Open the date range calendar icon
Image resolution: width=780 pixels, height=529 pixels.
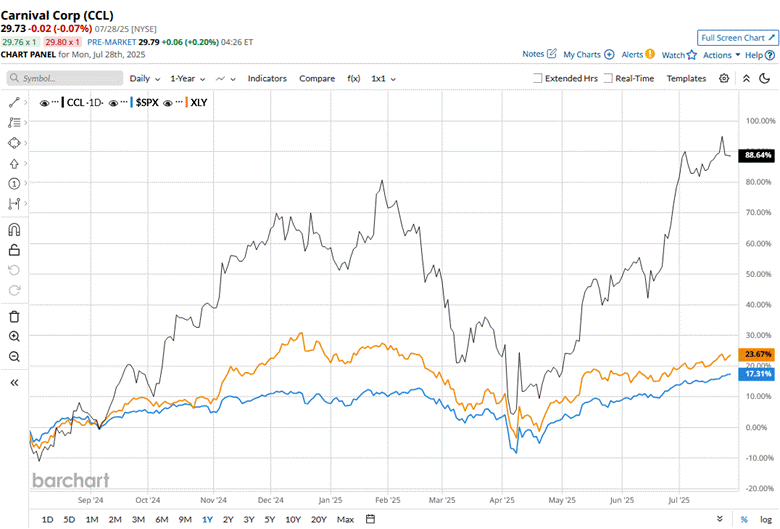(370, 519)
